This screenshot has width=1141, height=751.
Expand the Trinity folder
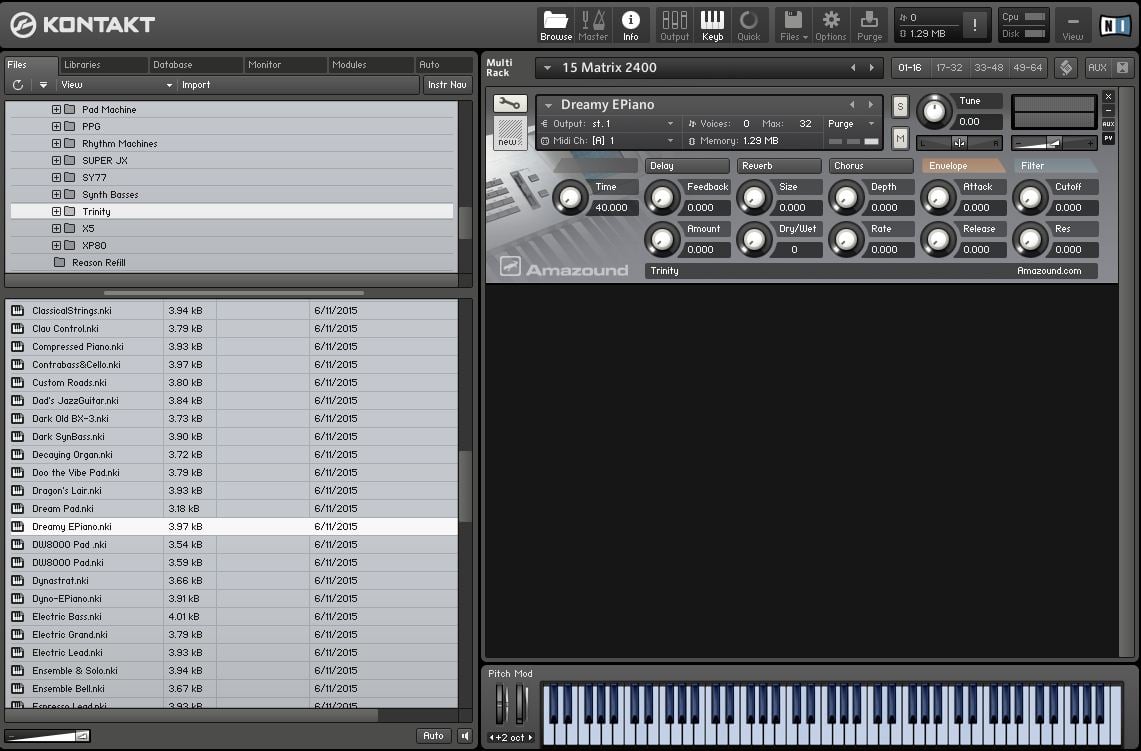pyautogui.click(x=56, y=212)
